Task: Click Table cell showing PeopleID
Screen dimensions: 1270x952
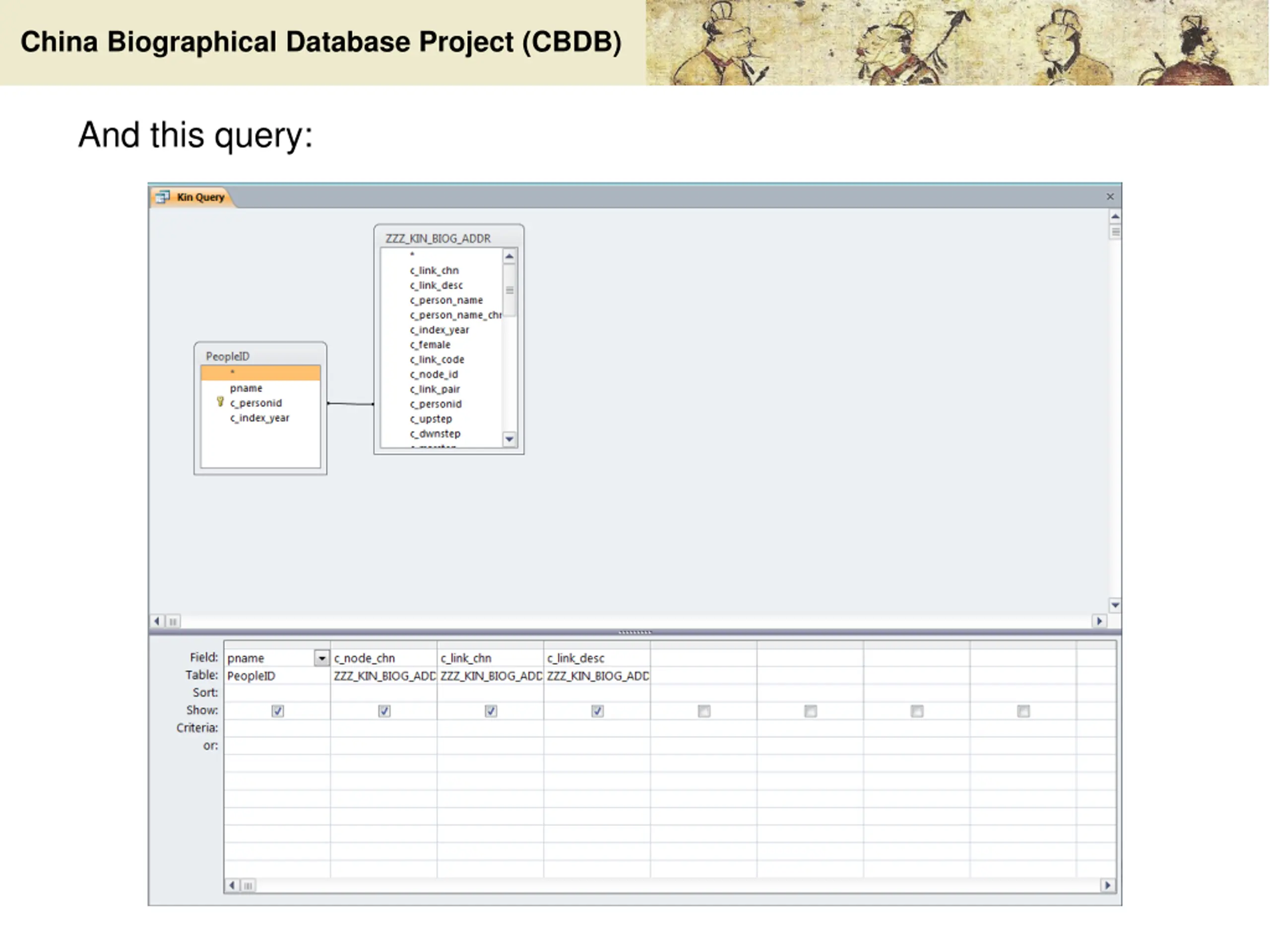Action: point(277,675)
